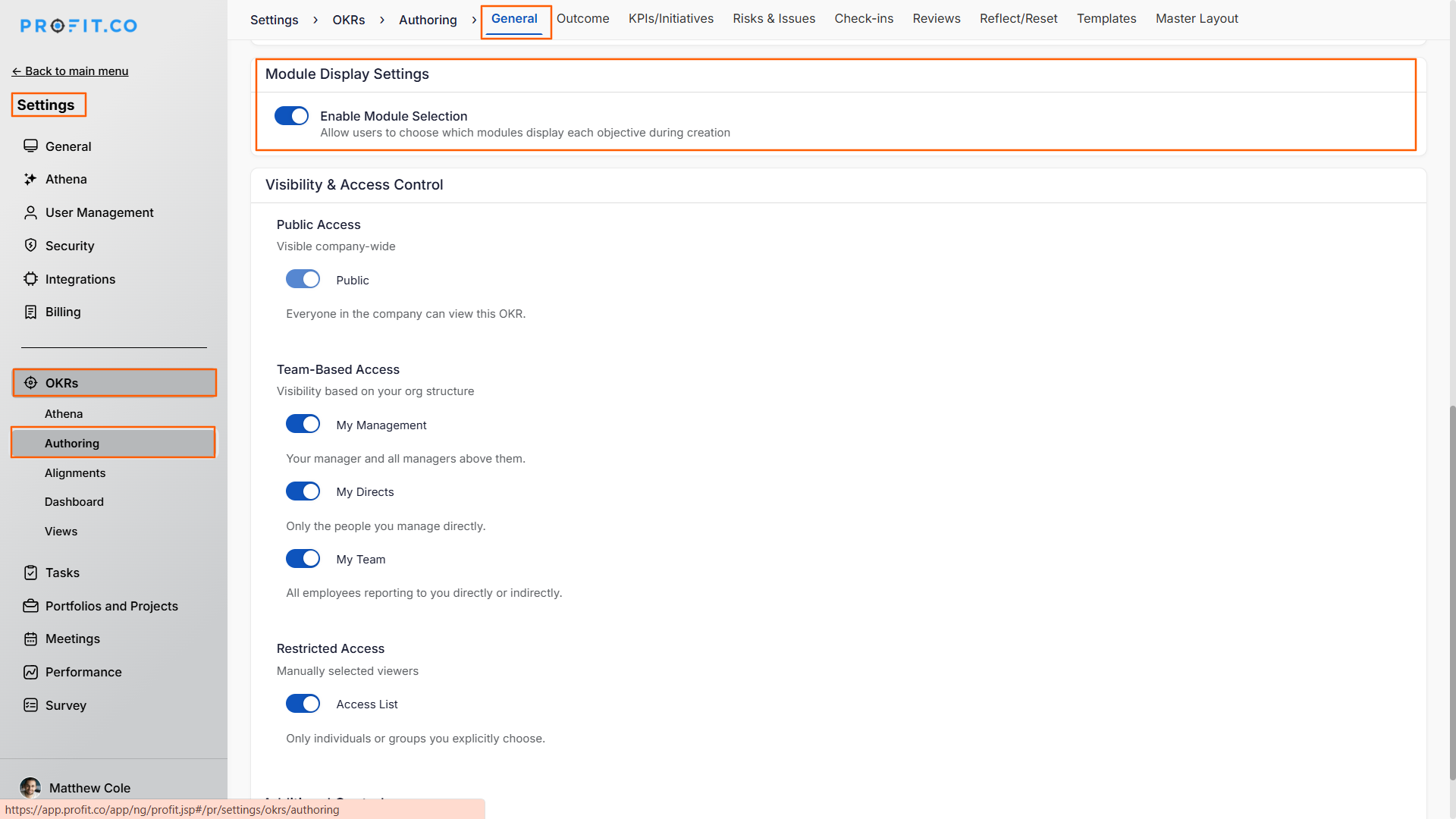Open the Master Layout tab

pos(1196,18)
